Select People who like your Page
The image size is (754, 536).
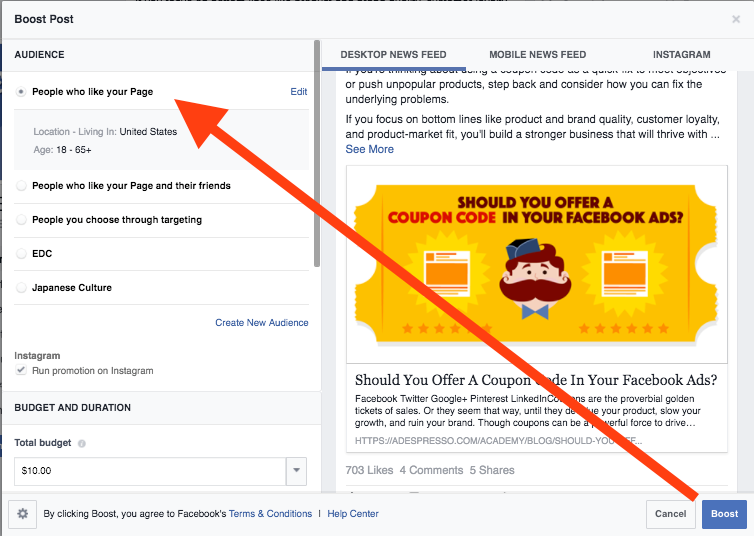[21, 91]
